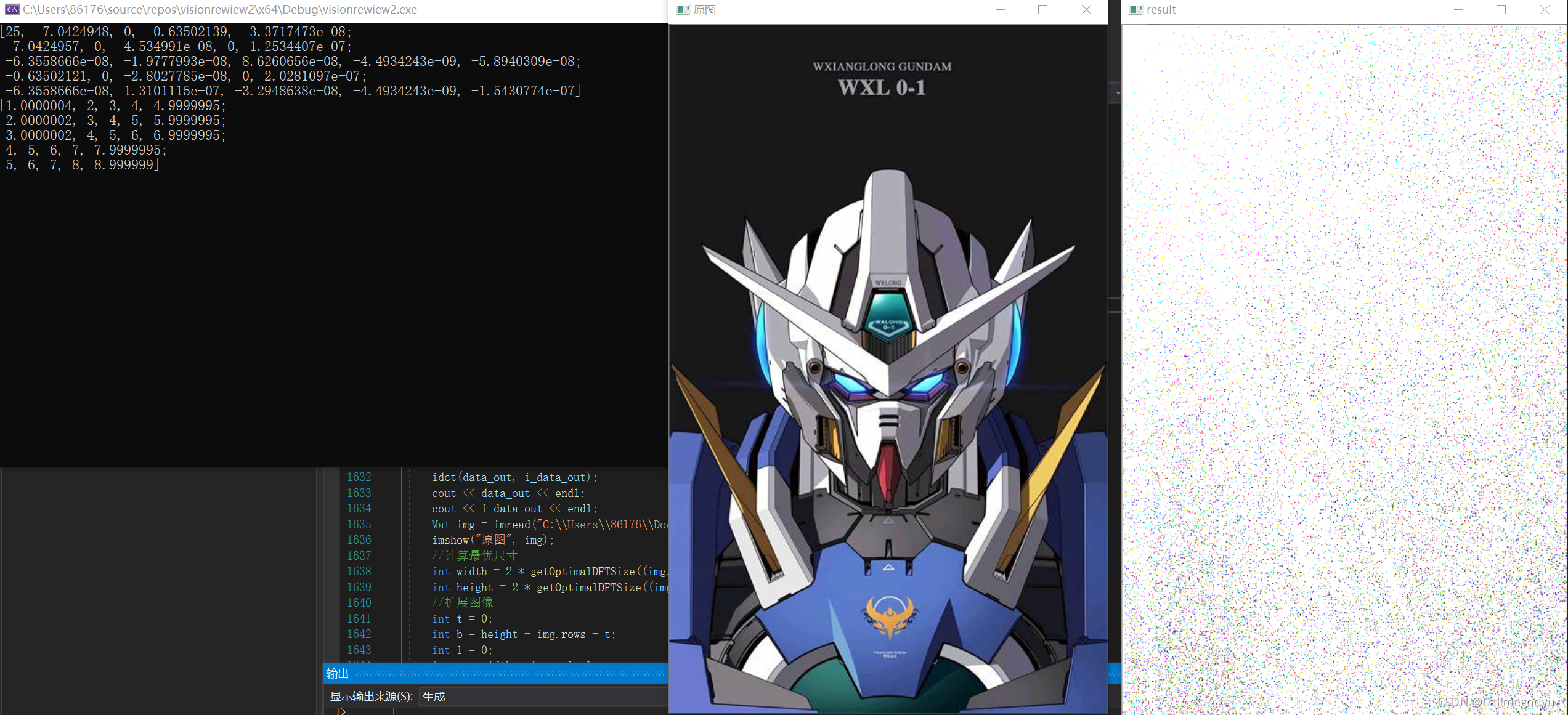
Task: Click the Gundam picture in 原图 window
Action: tap(888, 370)
